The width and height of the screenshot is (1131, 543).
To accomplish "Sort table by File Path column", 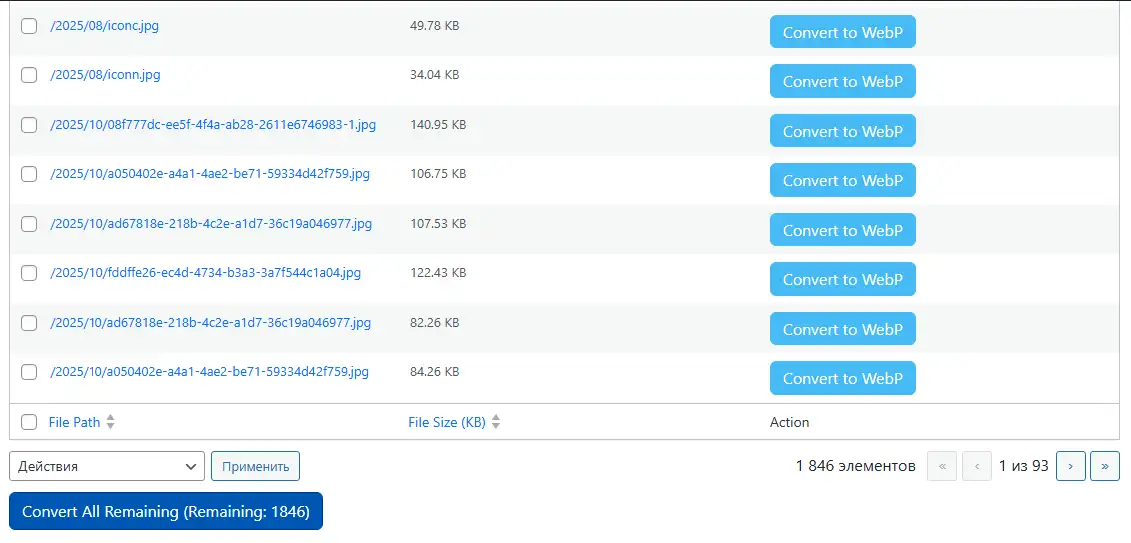I will (74, 422).
